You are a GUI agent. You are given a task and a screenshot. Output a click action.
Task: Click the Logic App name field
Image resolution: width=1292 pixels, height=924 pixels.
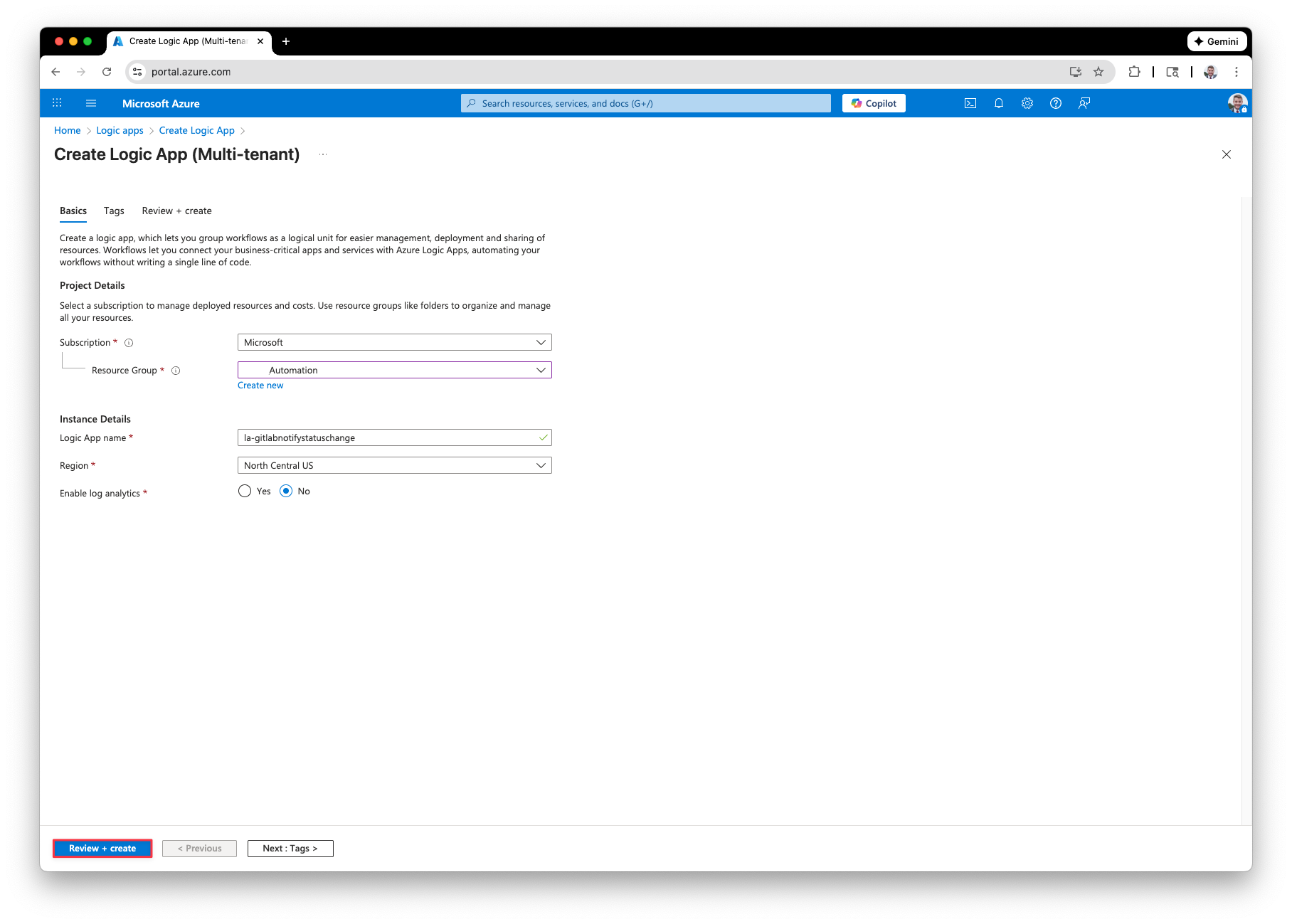388,437
